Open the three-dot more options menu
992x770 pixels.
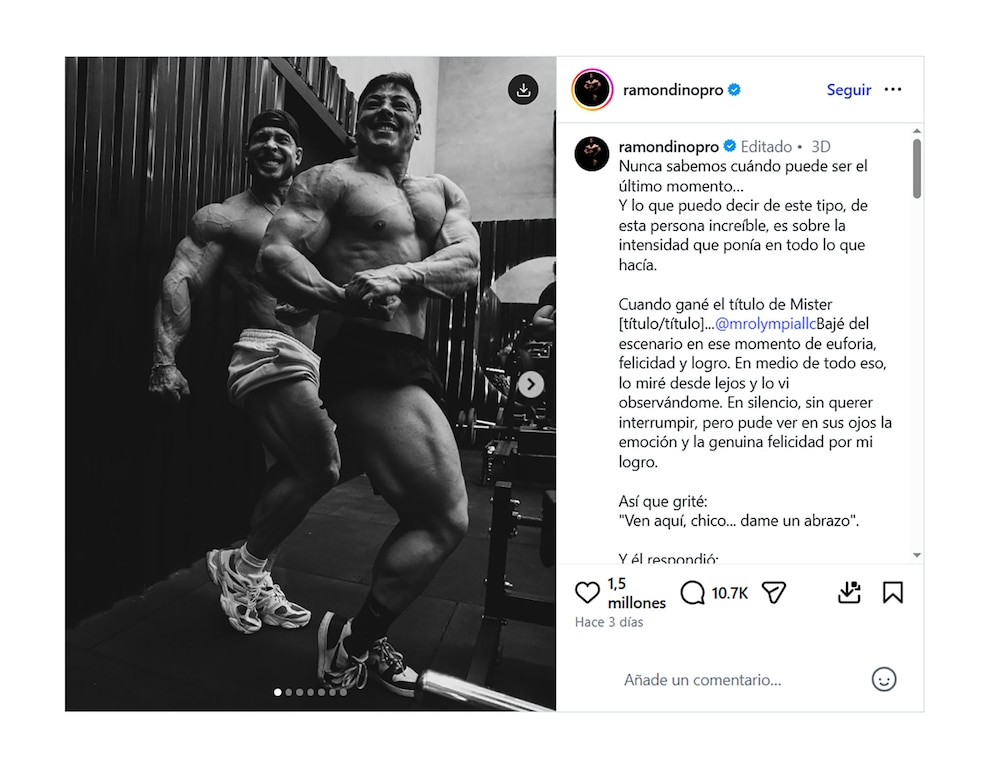pyautogui.click(x=893, y=89)
